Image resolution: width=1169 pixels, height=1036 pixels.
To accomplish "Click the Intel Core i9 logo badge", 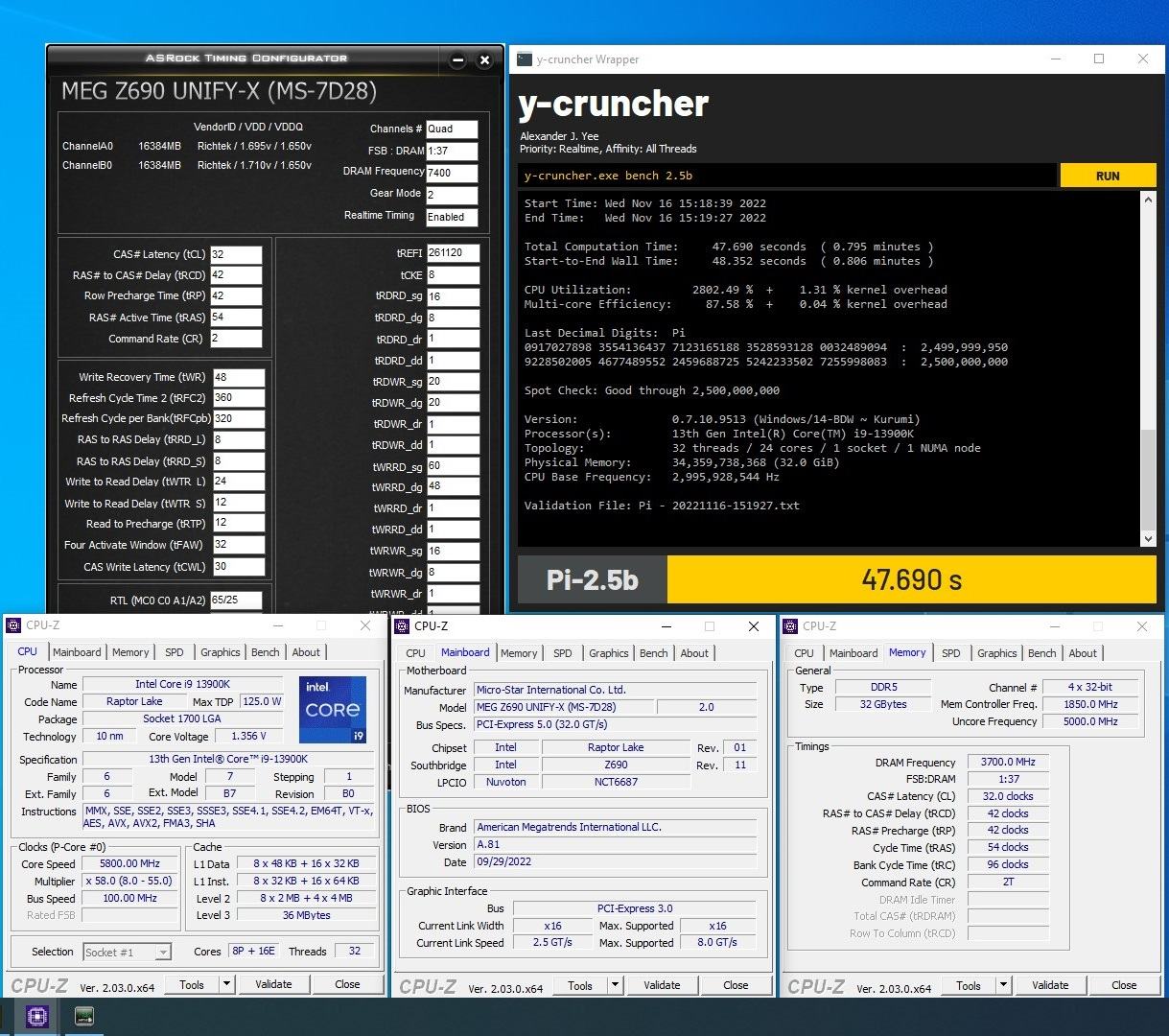I will 333,710.
